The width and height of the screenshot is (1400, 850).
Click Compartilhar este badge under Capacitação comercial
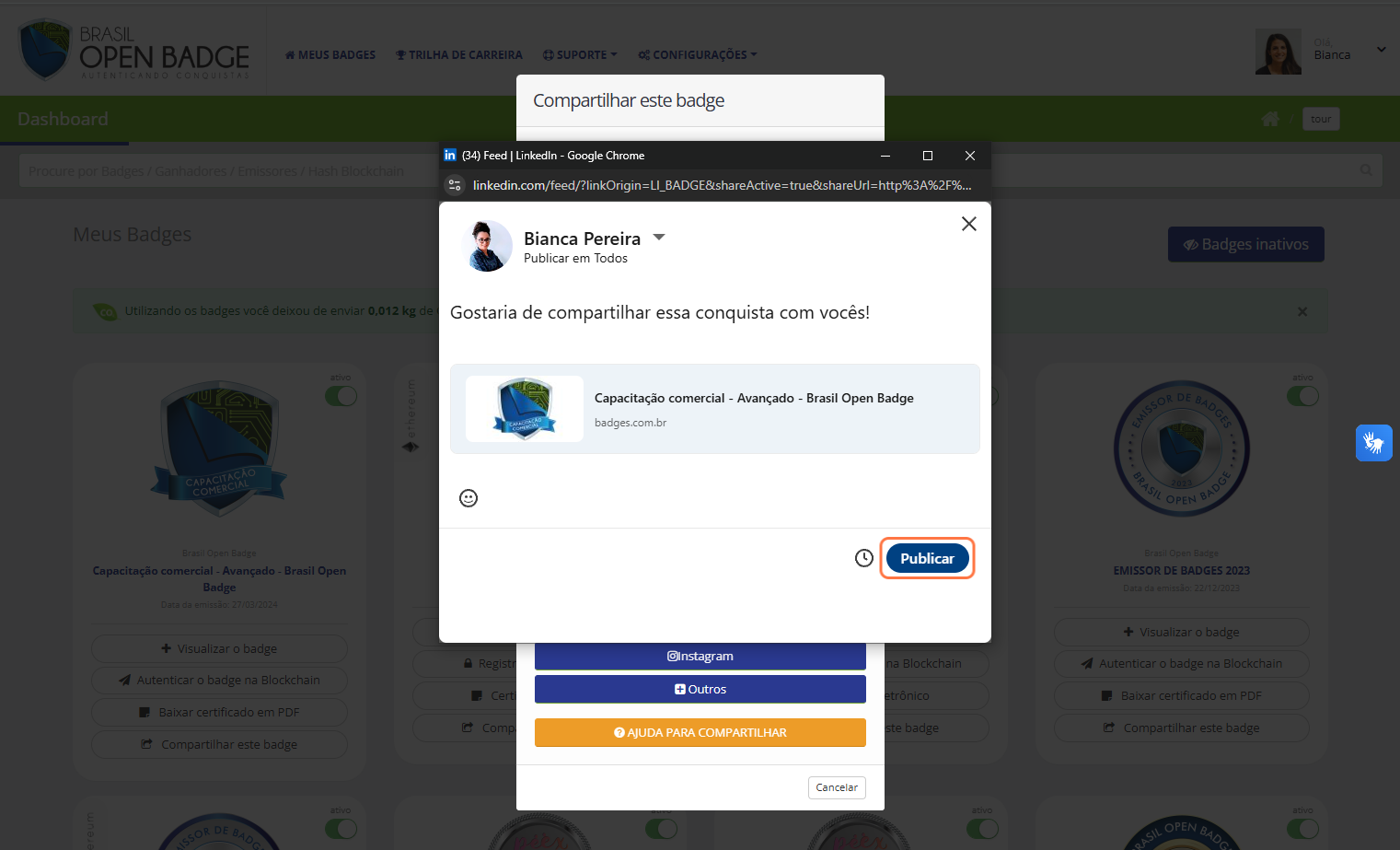[219, 744]
